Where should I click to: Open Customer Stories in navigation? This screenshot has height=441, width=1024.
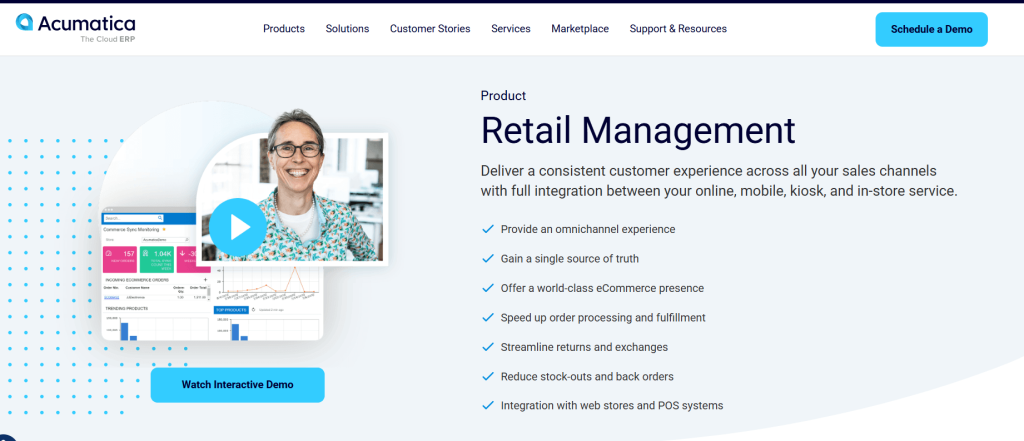click(x=430, y=29)
